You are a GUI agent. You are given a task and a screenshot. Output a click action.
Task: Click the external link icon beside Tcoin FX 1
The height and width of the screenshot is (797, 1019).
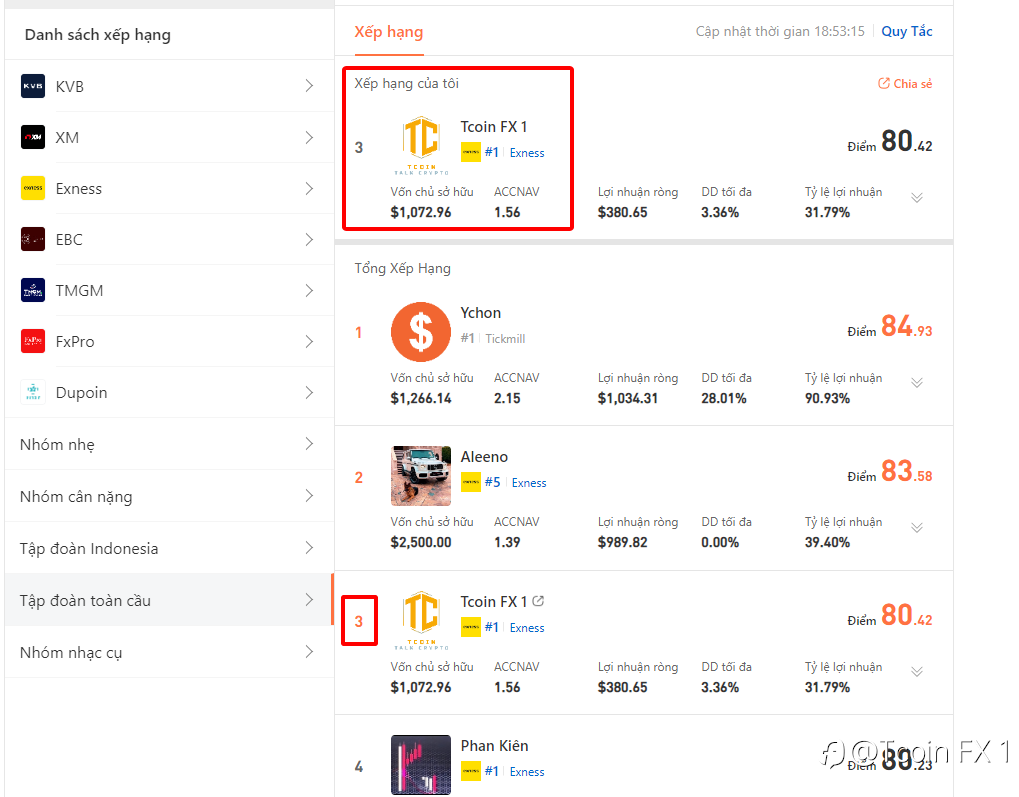538,601
